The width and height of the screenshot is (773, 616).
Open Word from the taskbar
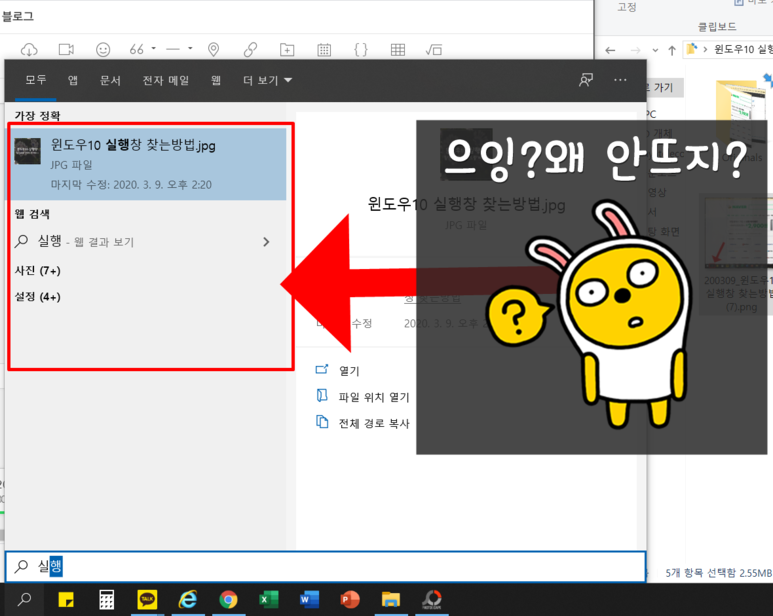[309, 600]
